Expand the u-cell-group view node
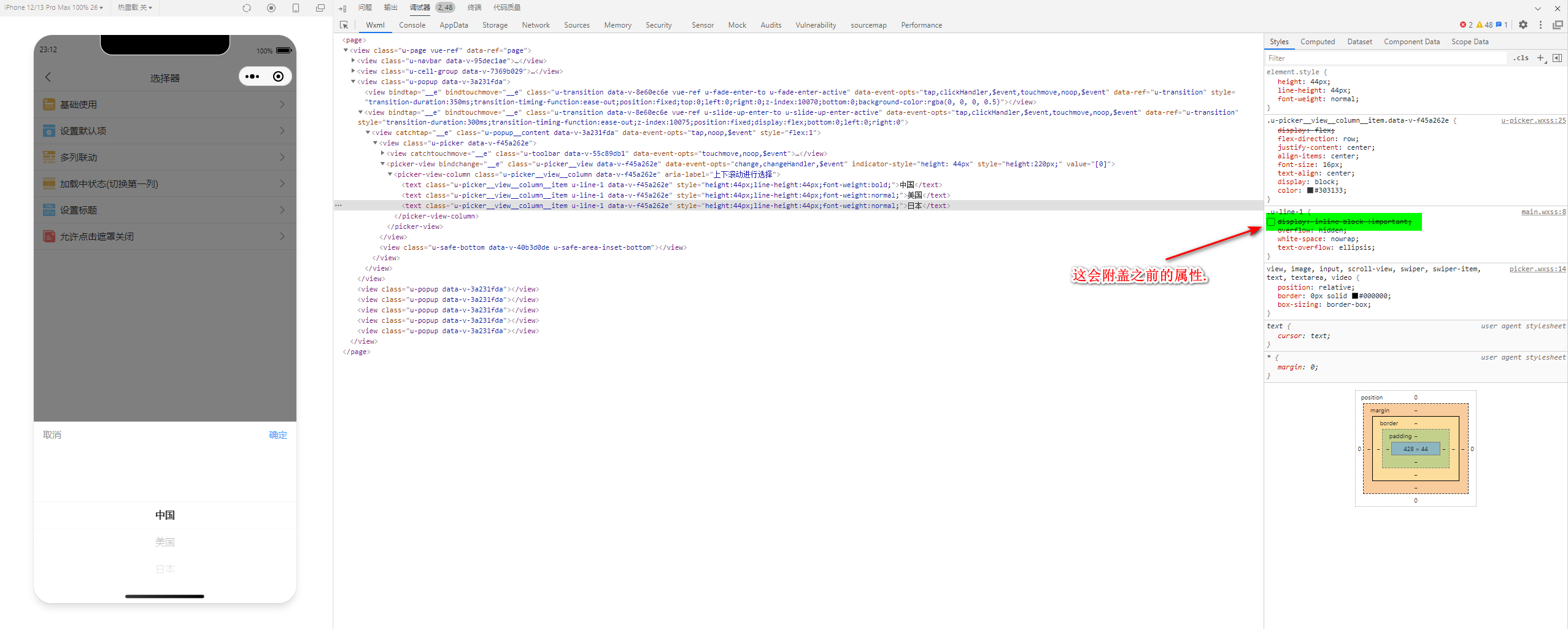Screen dimensions: 1568x629 [353, 71]
